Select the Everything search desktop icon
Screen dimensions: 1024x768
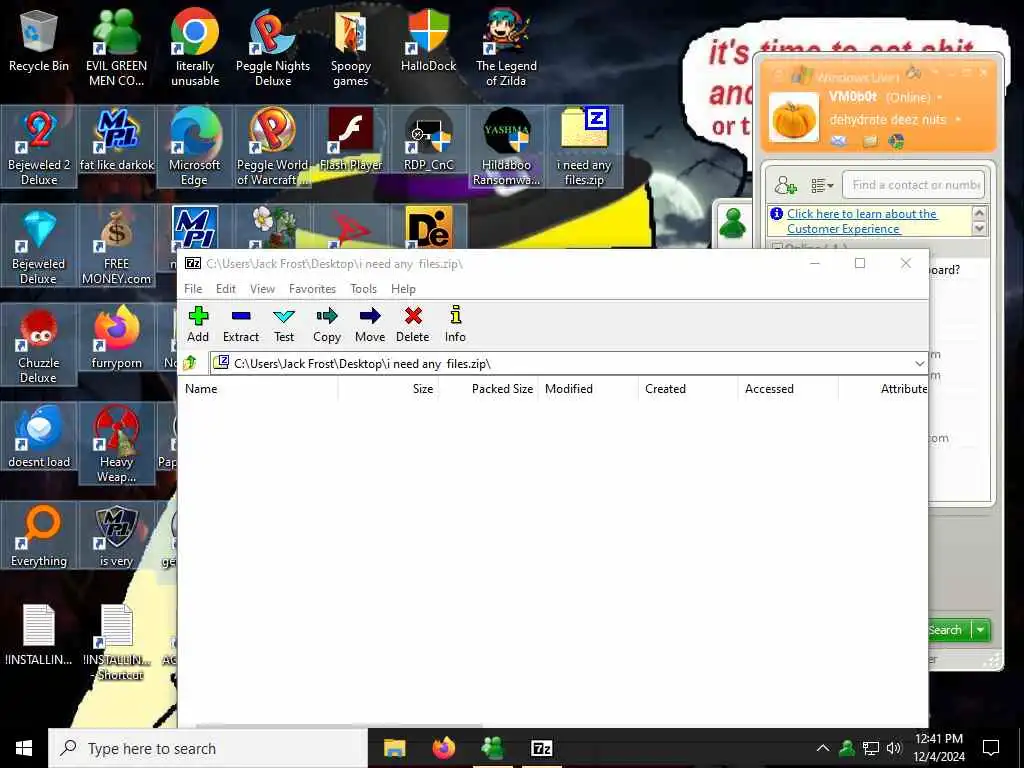pos(39,536)
